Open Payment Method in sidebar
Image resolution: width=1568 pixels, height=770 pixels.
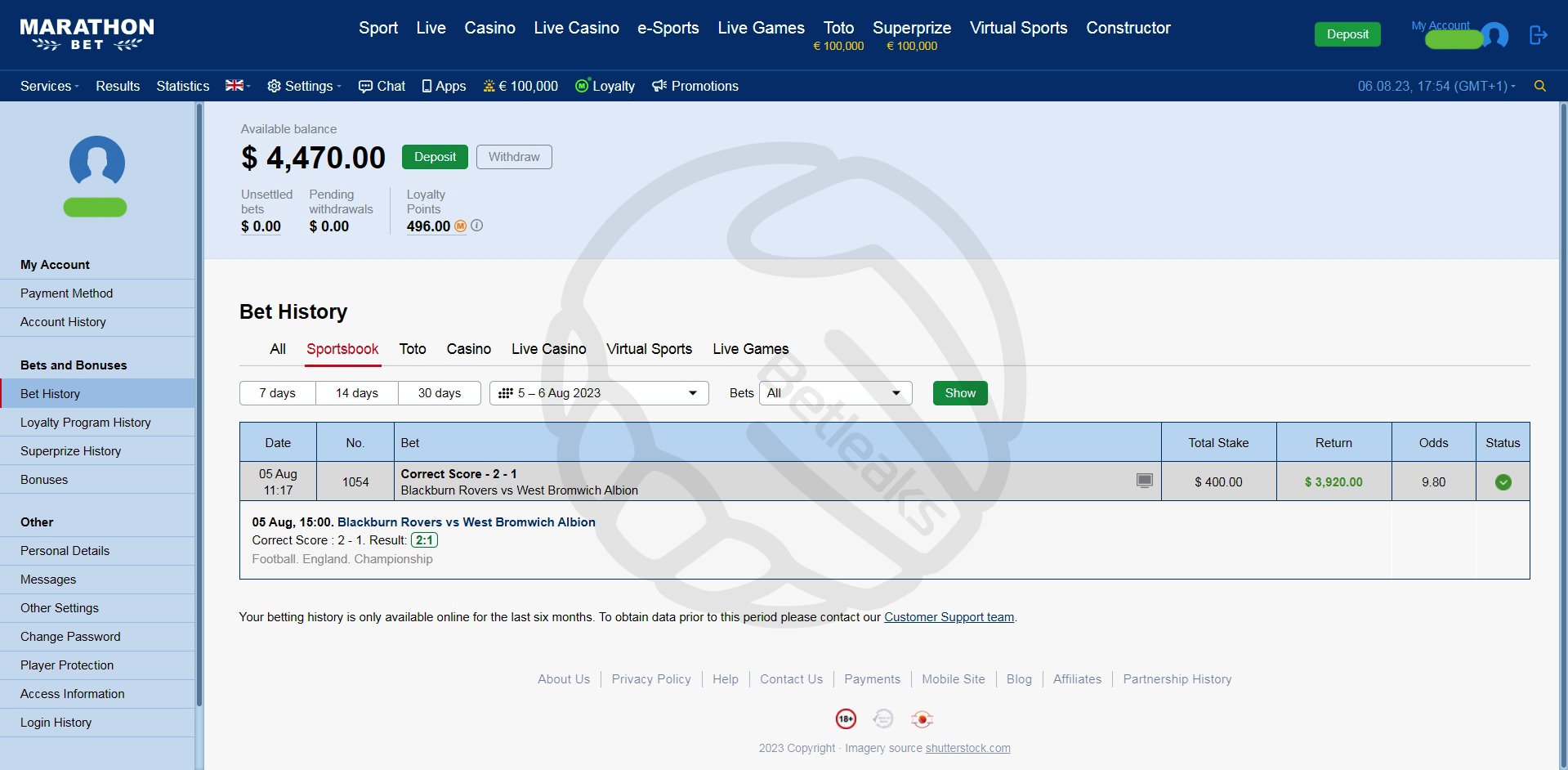pyautogui.click(x=97, y=293)
